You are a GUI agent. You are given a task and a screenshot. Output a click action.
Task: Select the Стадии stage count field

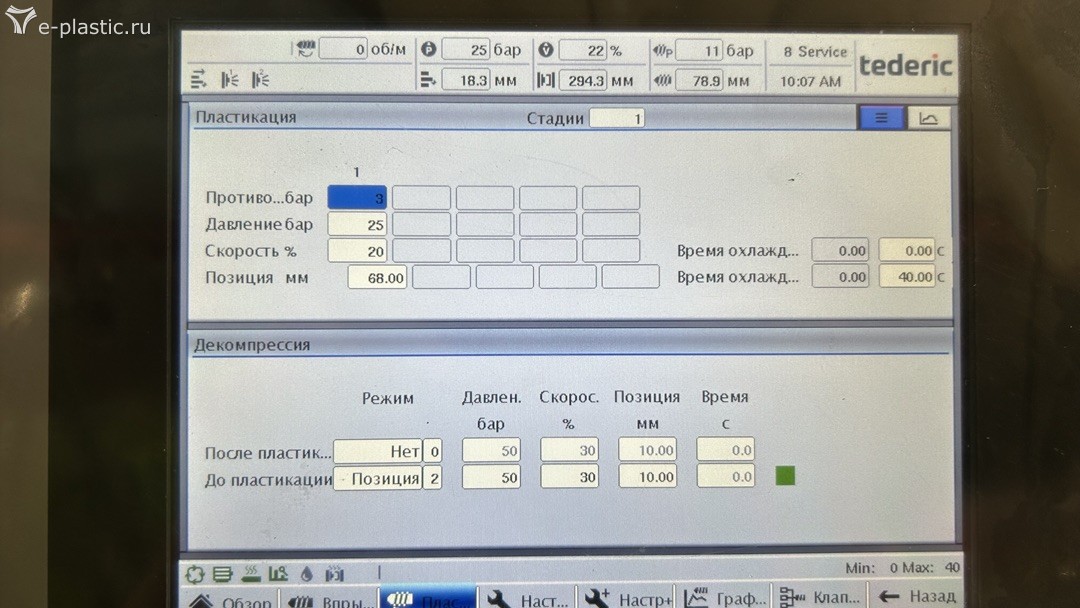[x=617, y=118]
